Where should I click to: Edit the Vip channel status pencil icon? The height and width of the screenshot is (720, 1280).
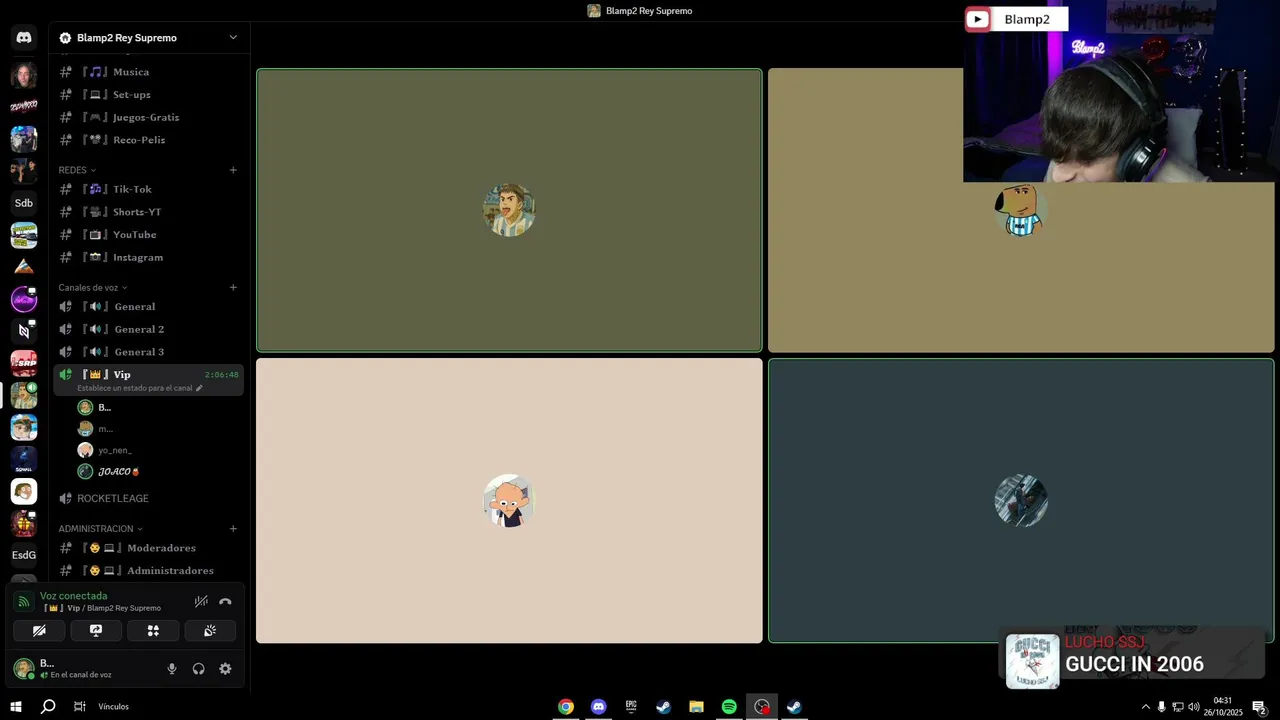[199, 388]
